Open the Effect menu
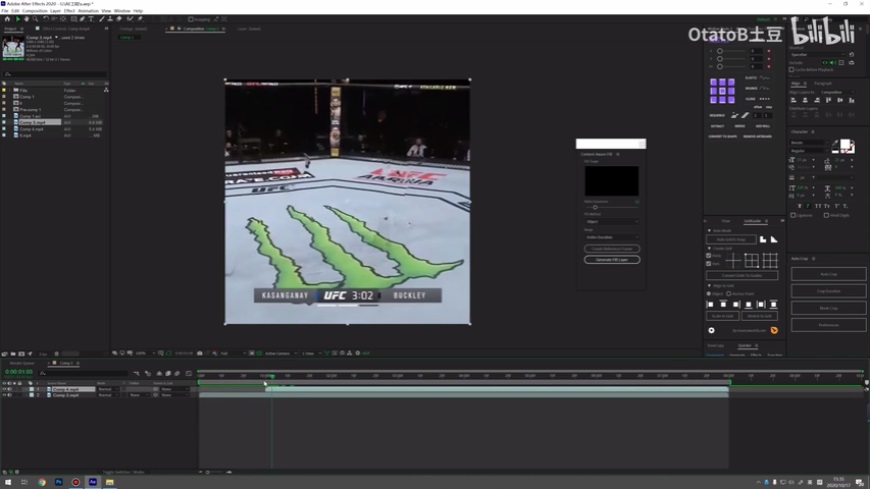870x489 pixels. [69, 11]
